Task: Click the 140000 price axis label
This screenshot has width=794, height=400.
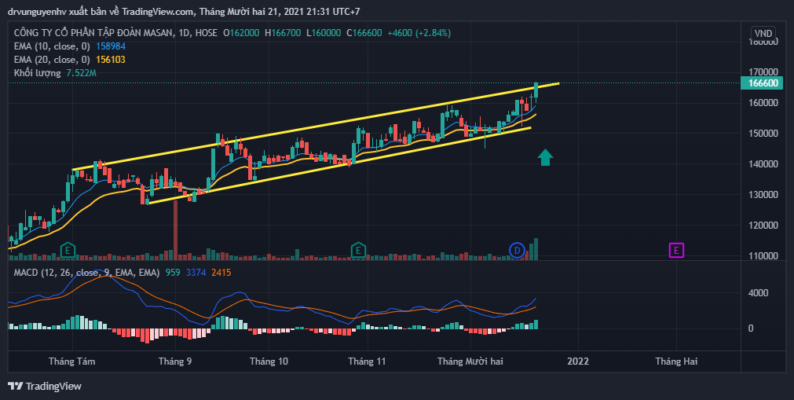Action: [x=763, y=164]
